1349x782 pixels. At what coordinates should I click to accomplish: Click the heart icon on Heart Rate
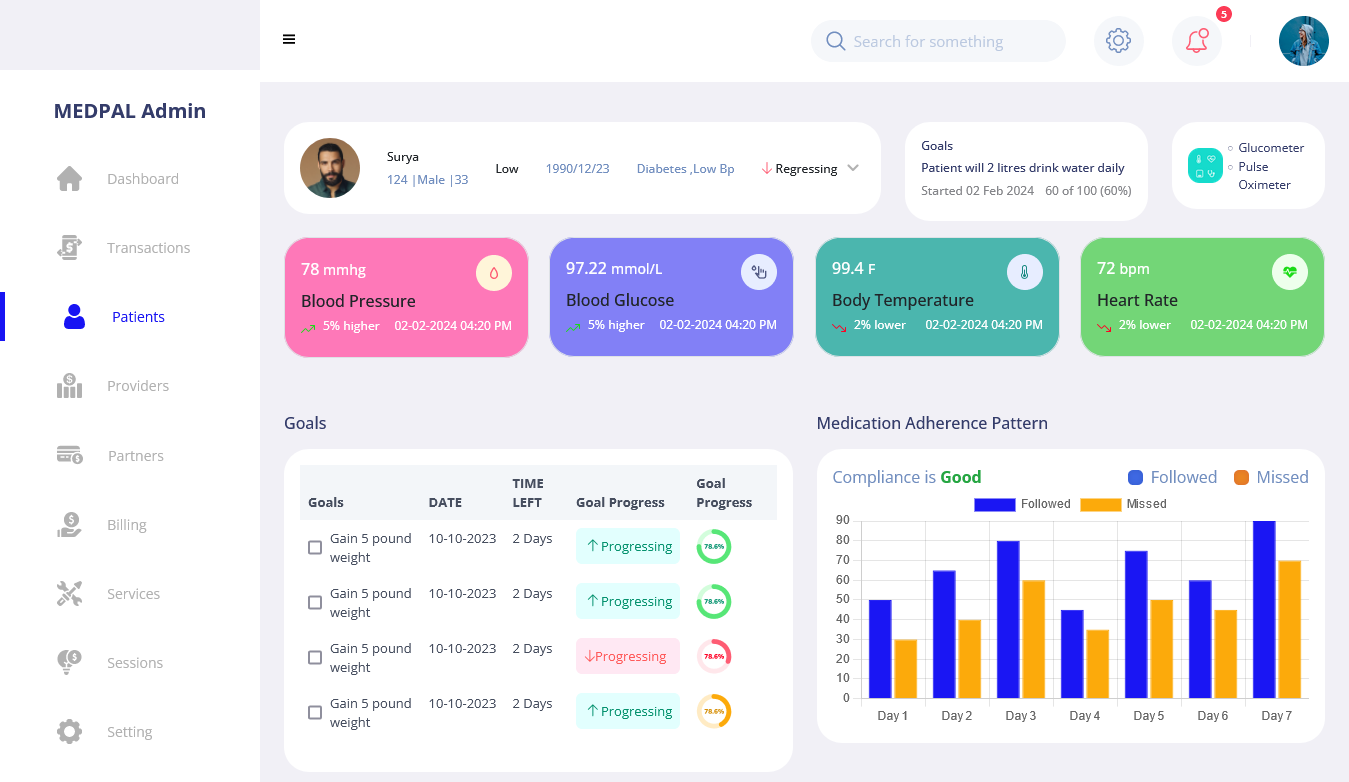coord(1290,272)
